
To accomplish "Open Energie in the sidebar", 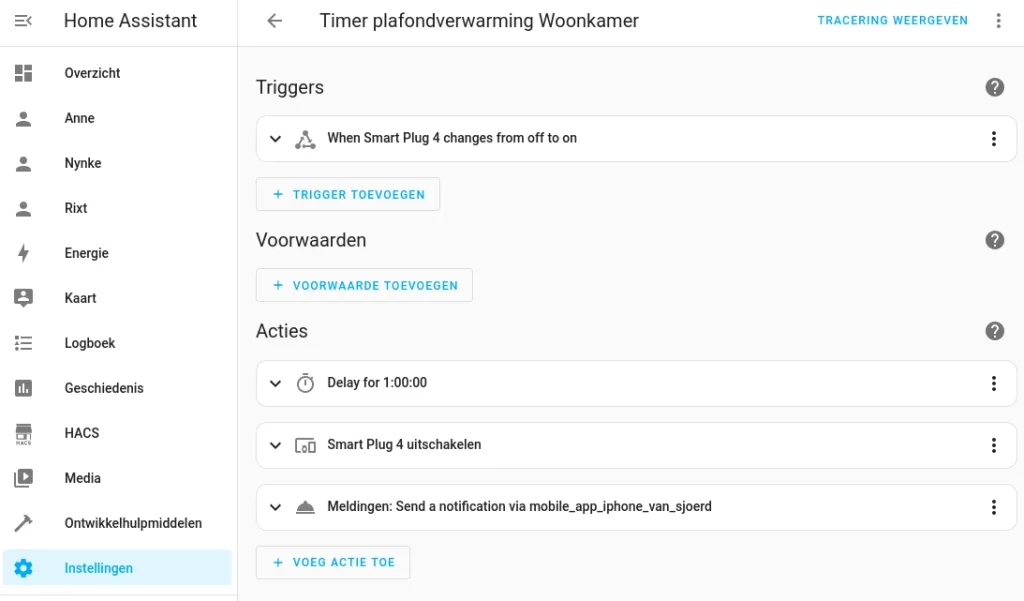I will coord(86,253).
